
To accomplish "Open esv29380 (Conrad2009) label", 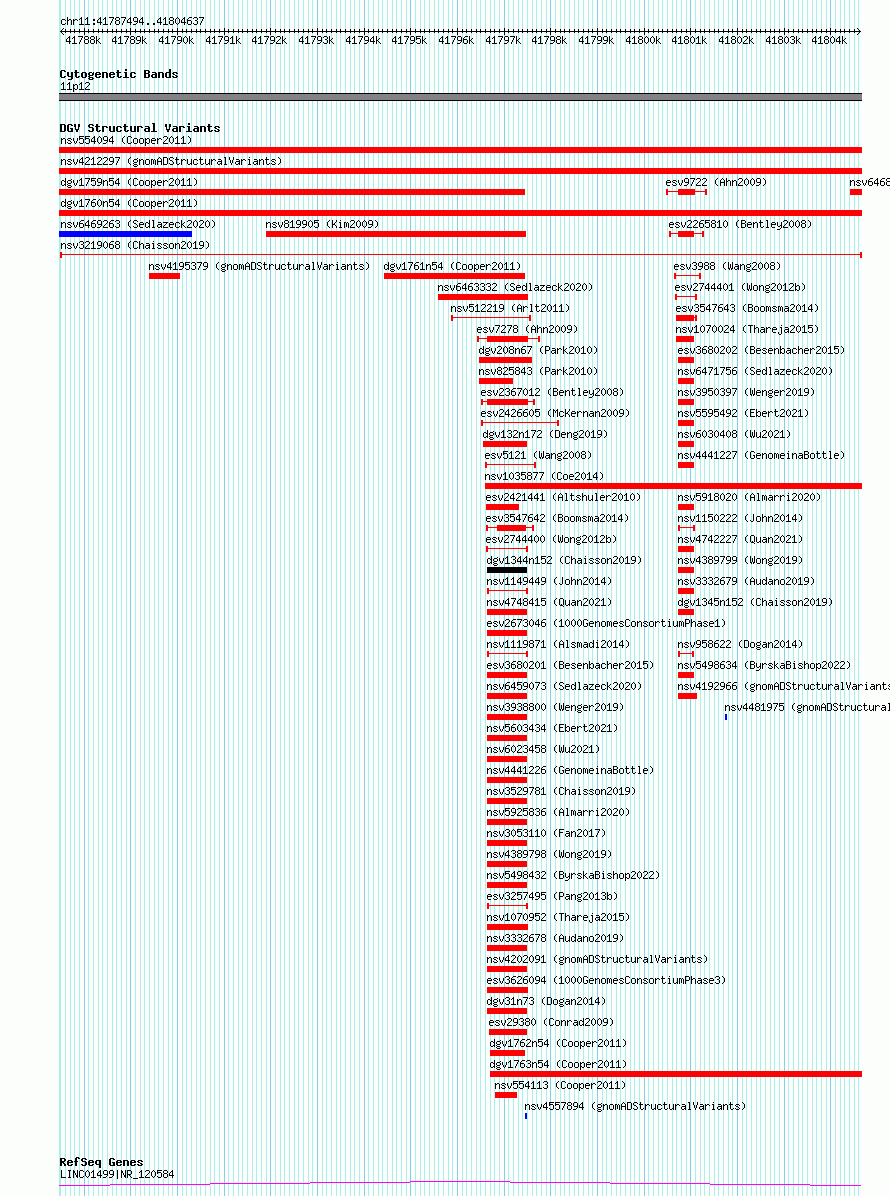I will [x=551, y=1022].
